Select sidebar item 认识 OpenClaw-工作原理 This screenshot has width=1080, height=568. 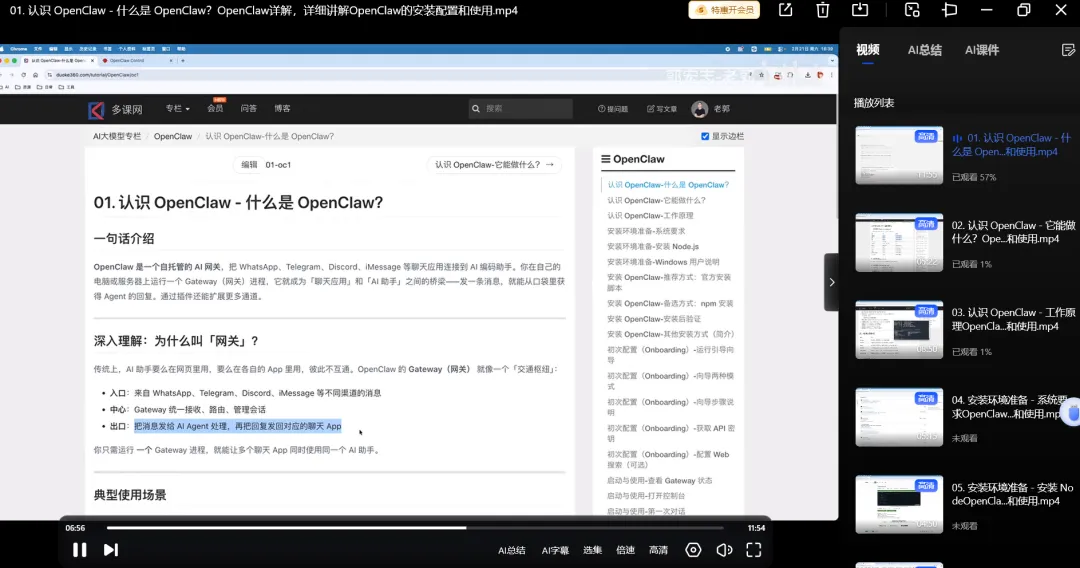point(650,215)
